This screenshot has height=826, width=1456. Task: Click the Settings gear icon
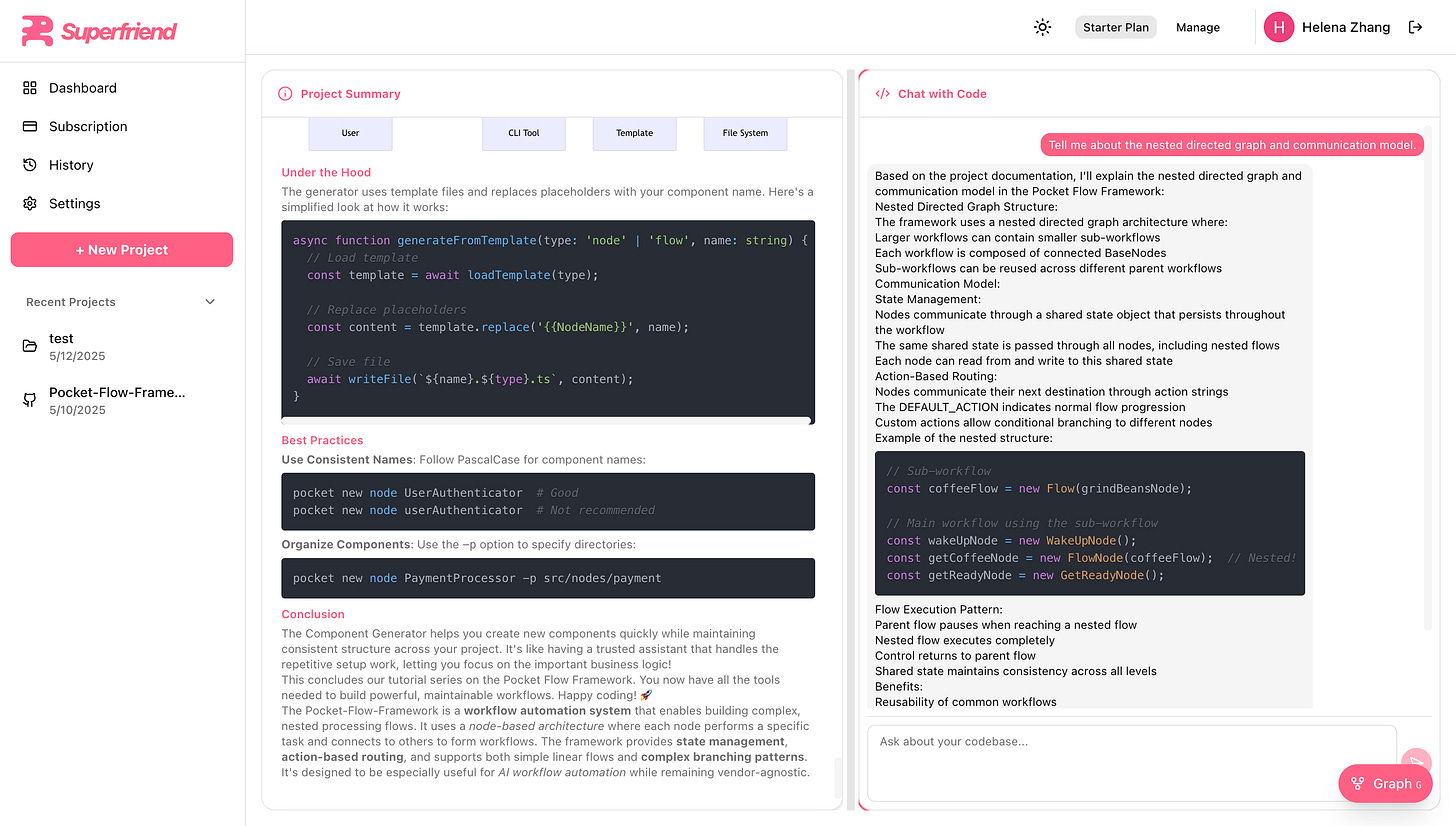30,203
